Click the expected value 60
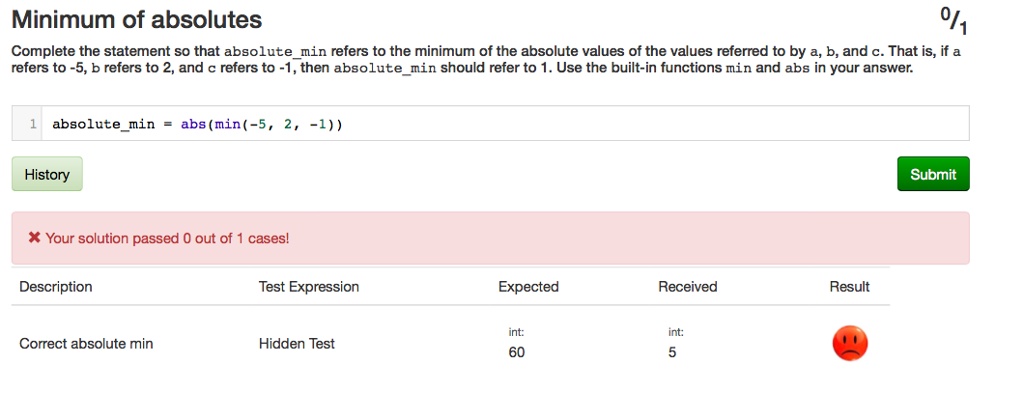1024x420 pixels. pos(517,353)
